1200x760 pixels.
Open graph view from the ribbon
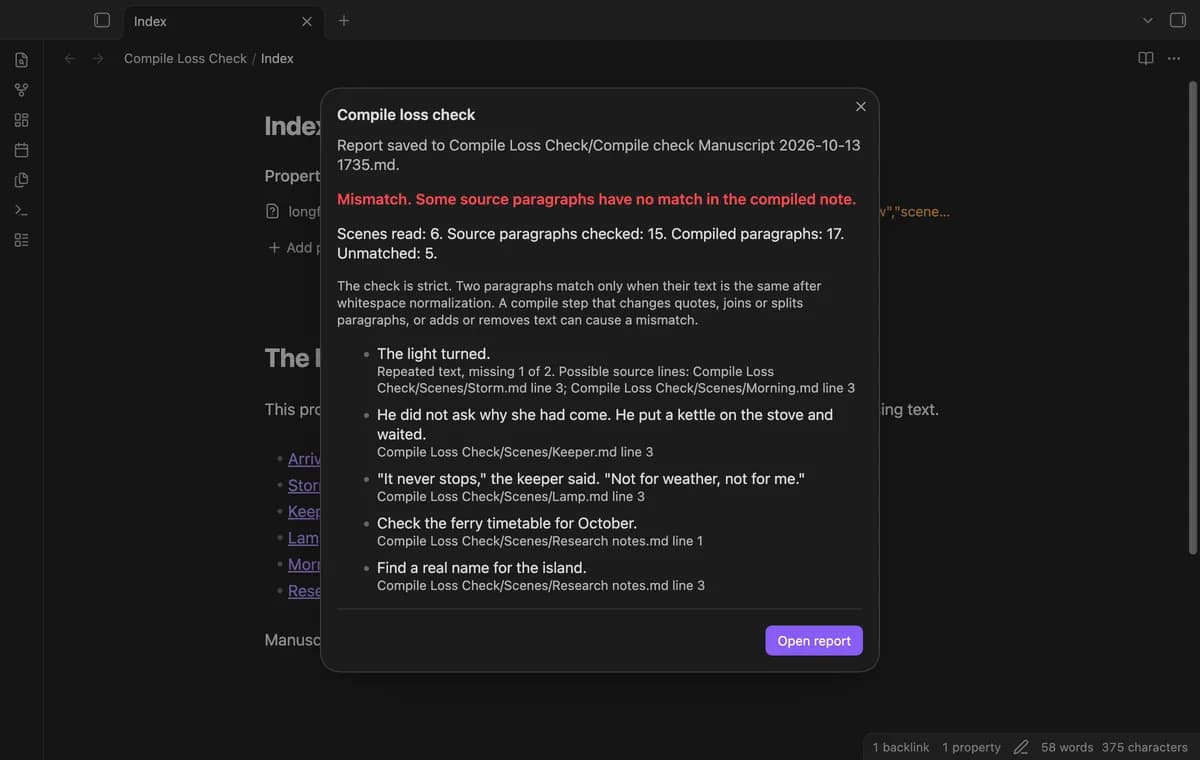pos(21,91)
